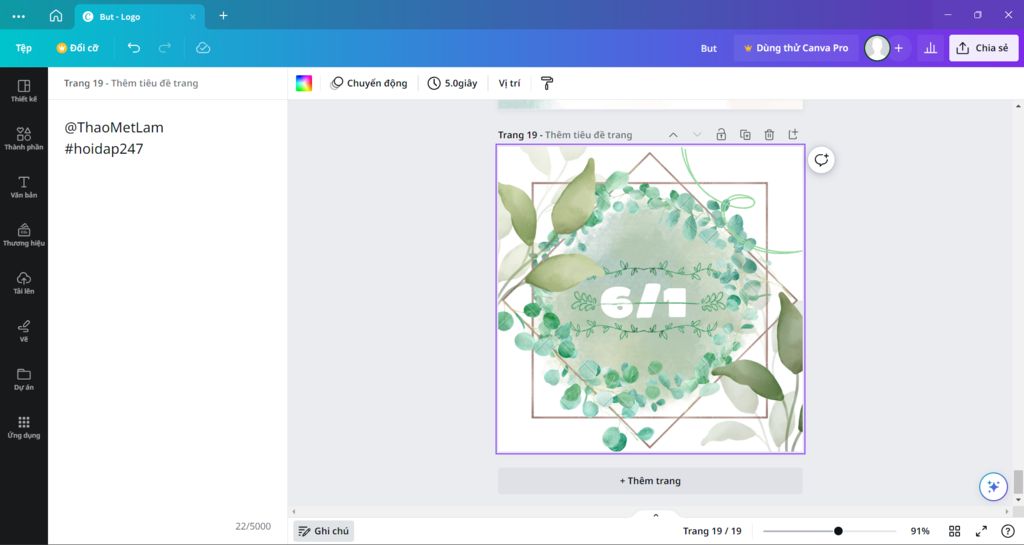
Task: Move page 19 down arrow
Action: [697, 135]
